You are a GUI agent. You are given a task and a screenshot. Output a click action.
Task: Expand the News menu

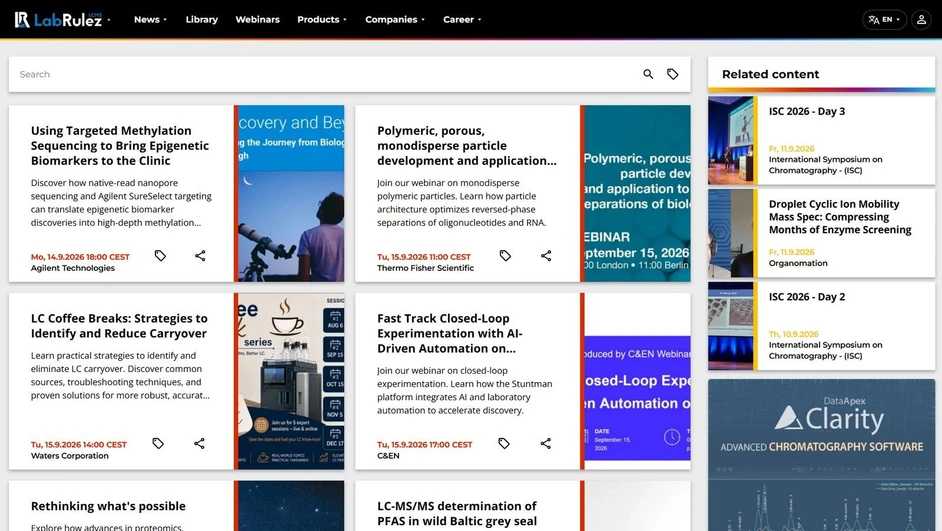pyautogui.click(x=150, y=20)
